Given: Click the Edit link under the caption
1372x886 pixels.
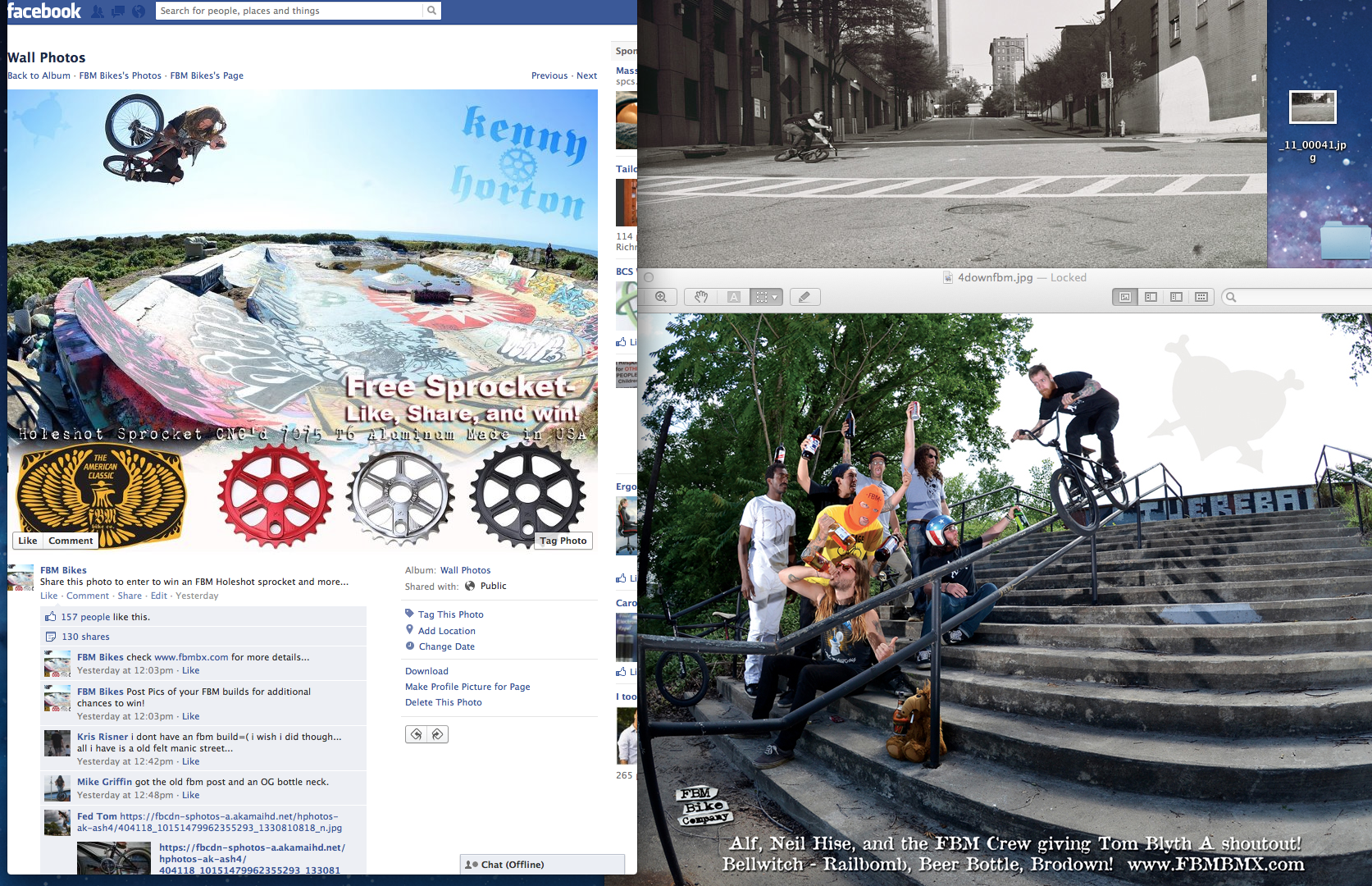Looking at the screenshot, I should [159, 596].
